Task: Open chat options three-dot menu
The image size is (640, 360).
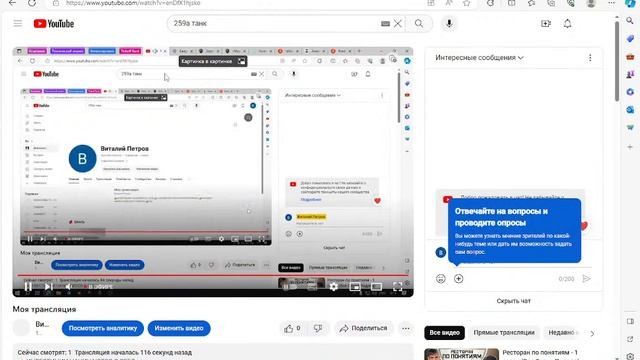Action: coord(590,58)
